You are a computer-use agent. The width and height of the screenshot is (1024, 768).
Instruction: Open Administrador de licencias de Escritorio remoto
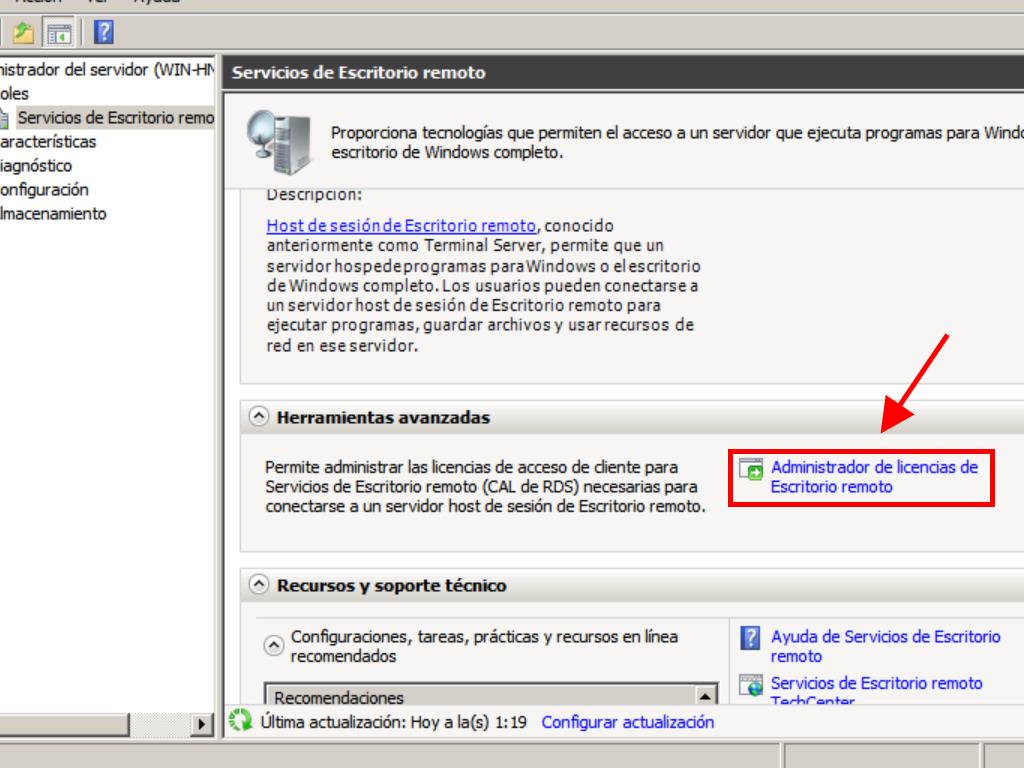tap(873, 477)
